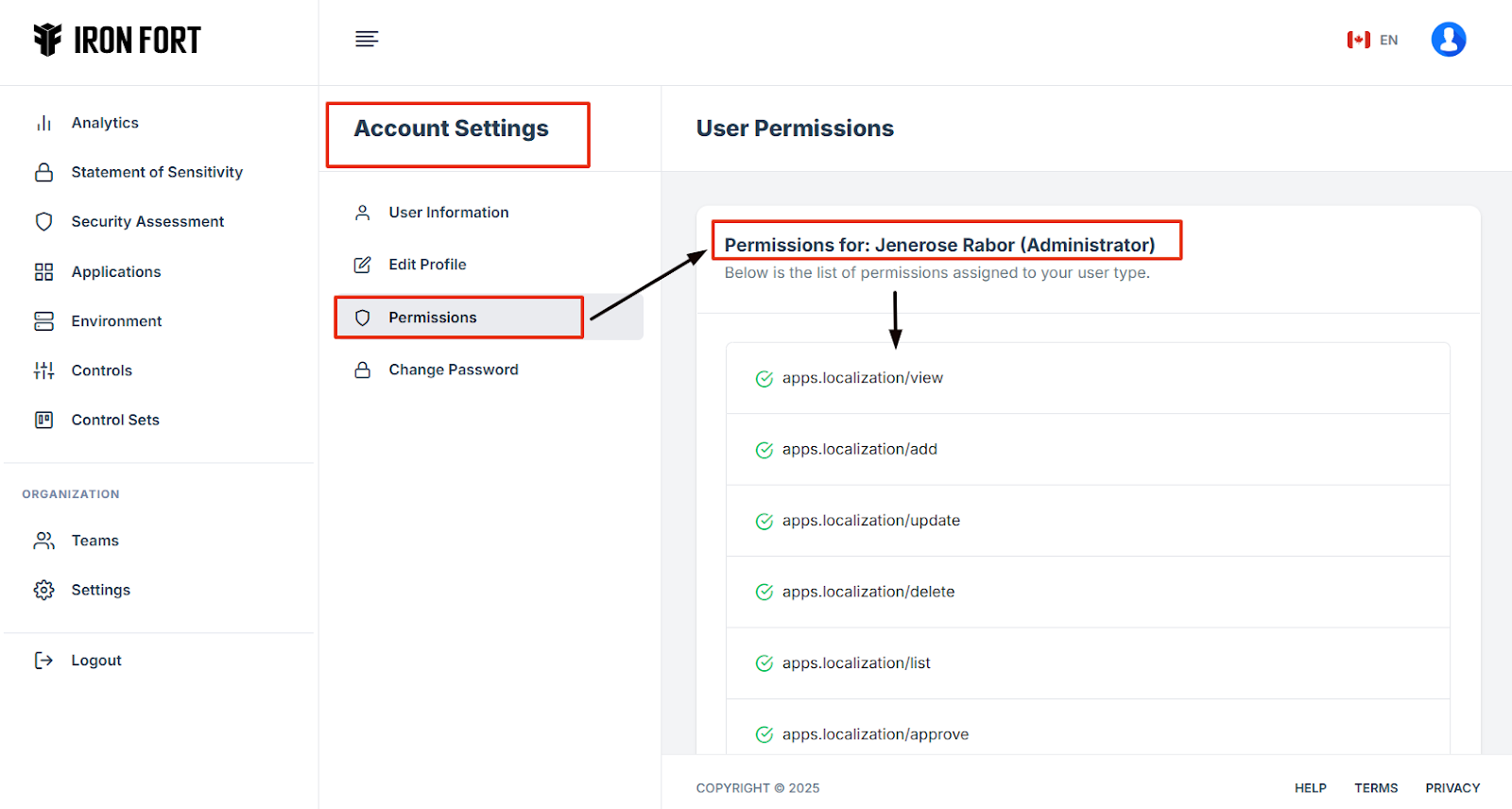Open the EN language selector

pos(1372,40)
